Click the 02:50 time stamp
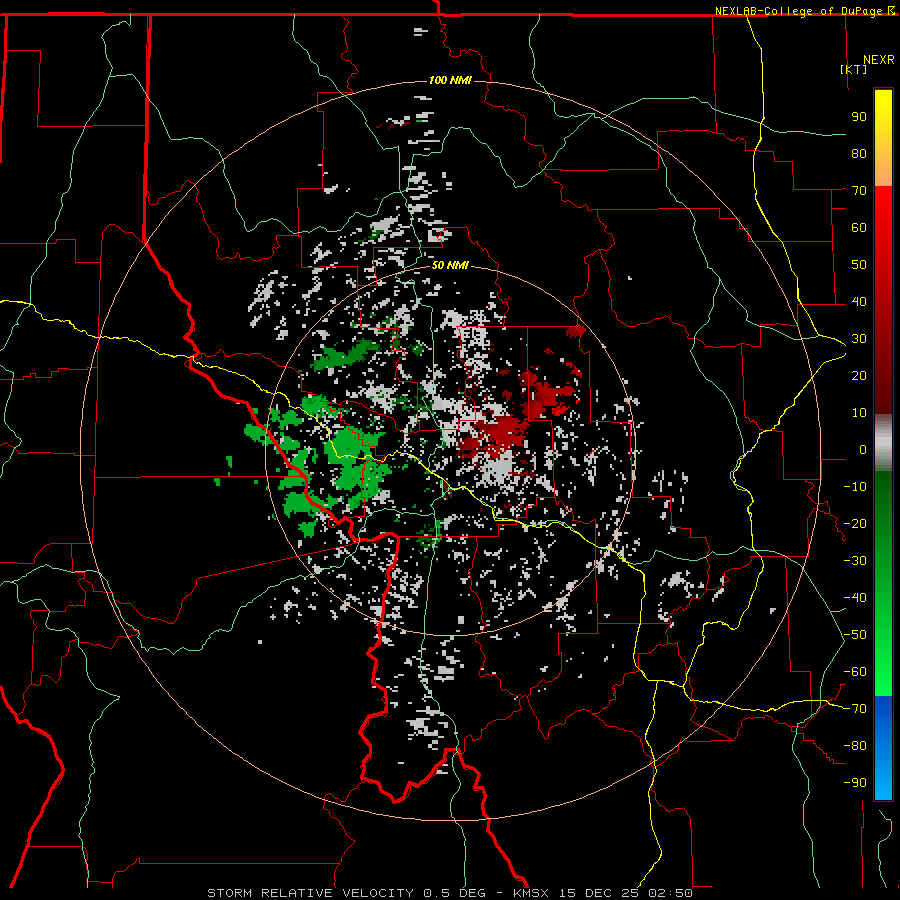This screenshot has width=900, height=900. (x=670, y=893)
